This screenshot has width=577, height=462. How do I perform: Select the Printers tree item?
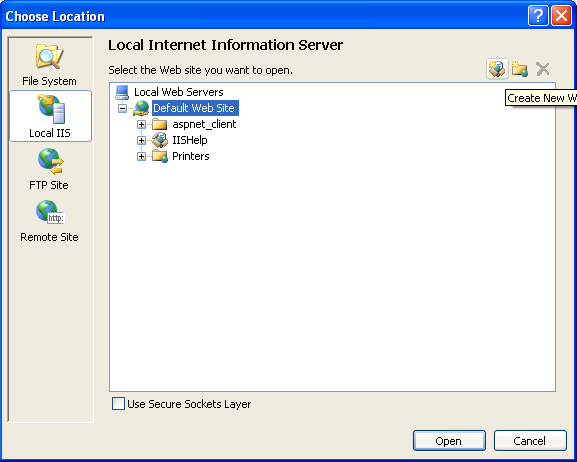[191, 156]
